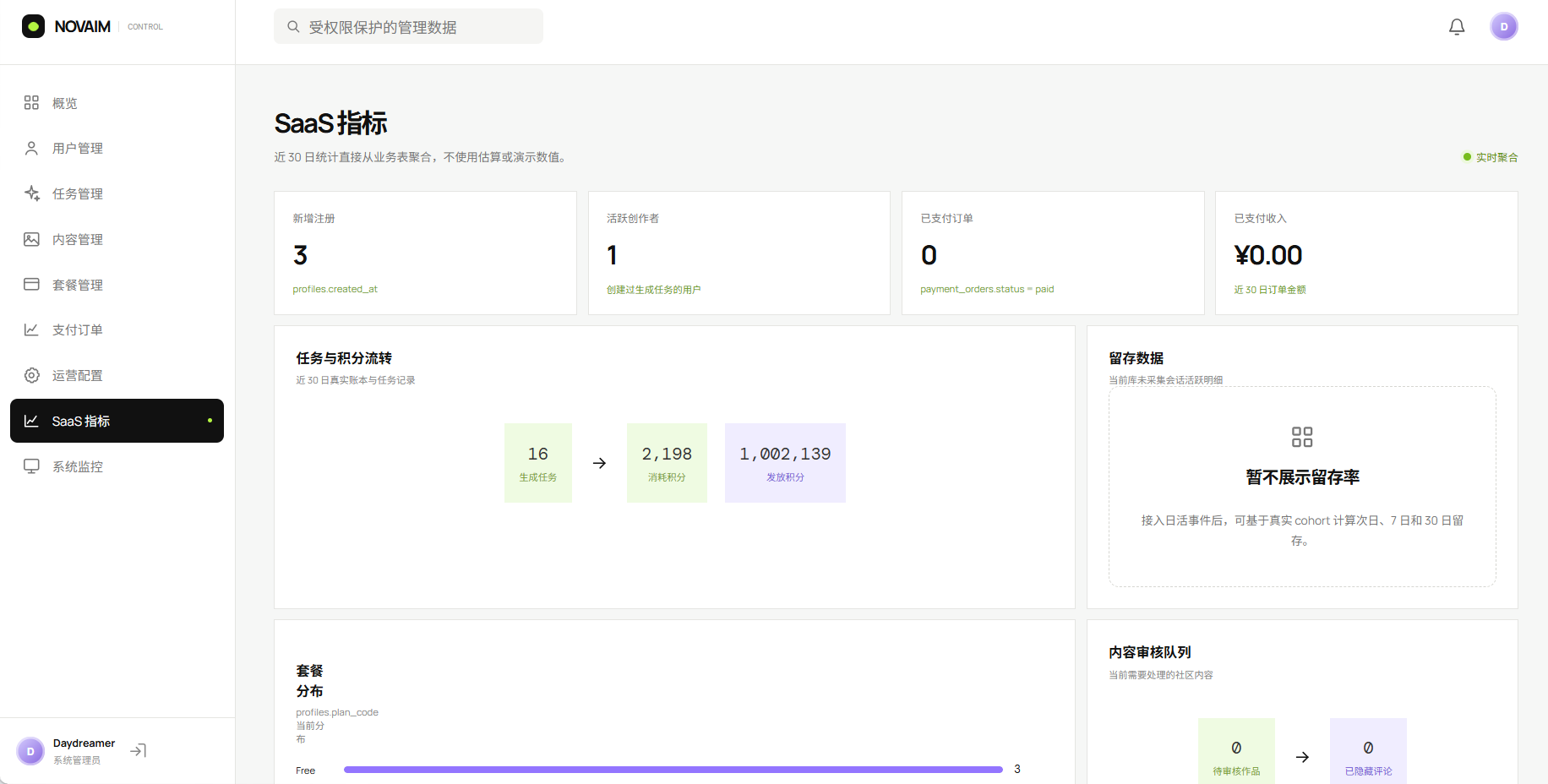Click the 实时聚合 status indicator

[1491, 157]
